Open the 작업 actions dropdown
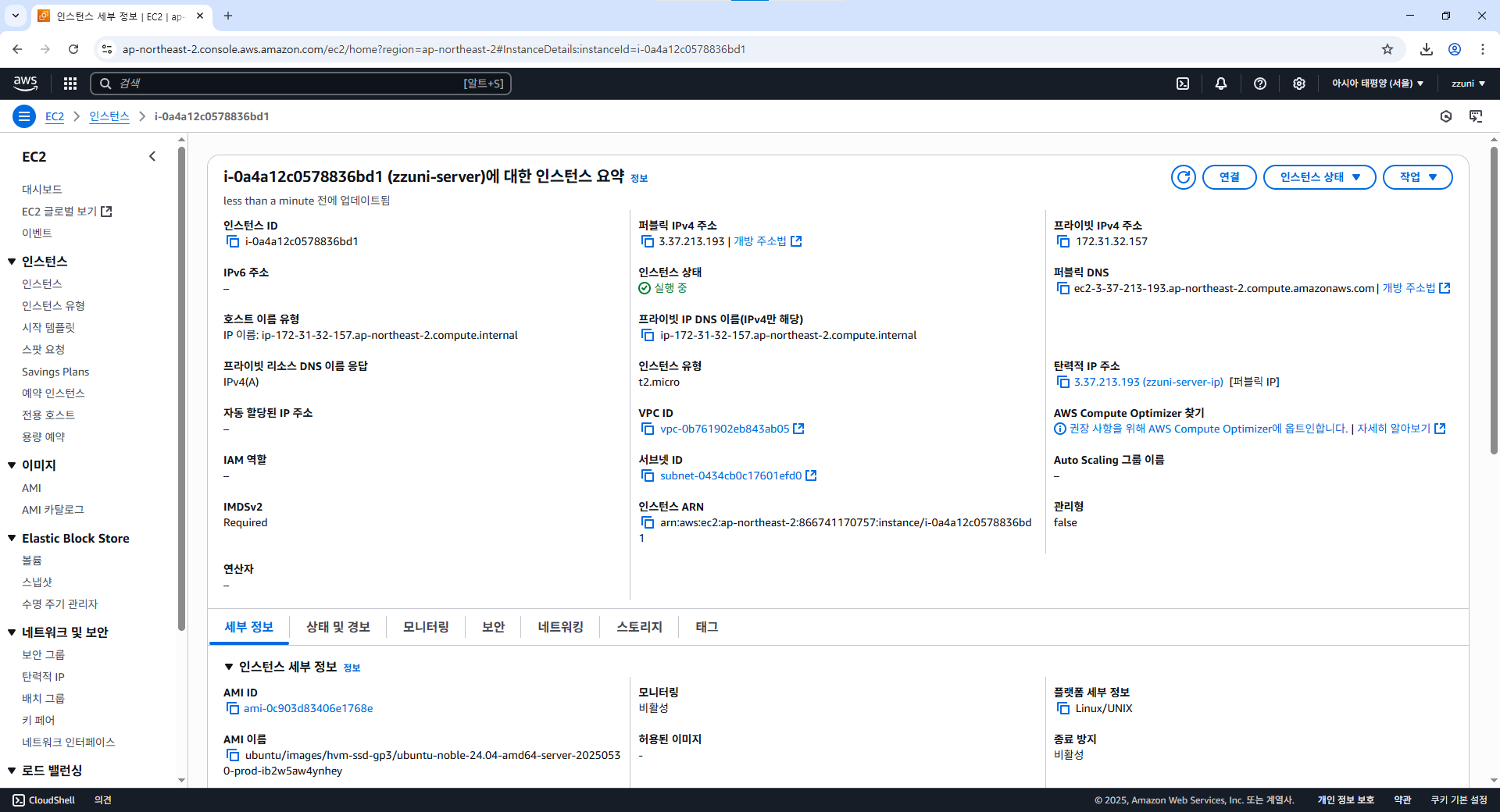This screenshot has width=1500, height=812. (1418, 177)
